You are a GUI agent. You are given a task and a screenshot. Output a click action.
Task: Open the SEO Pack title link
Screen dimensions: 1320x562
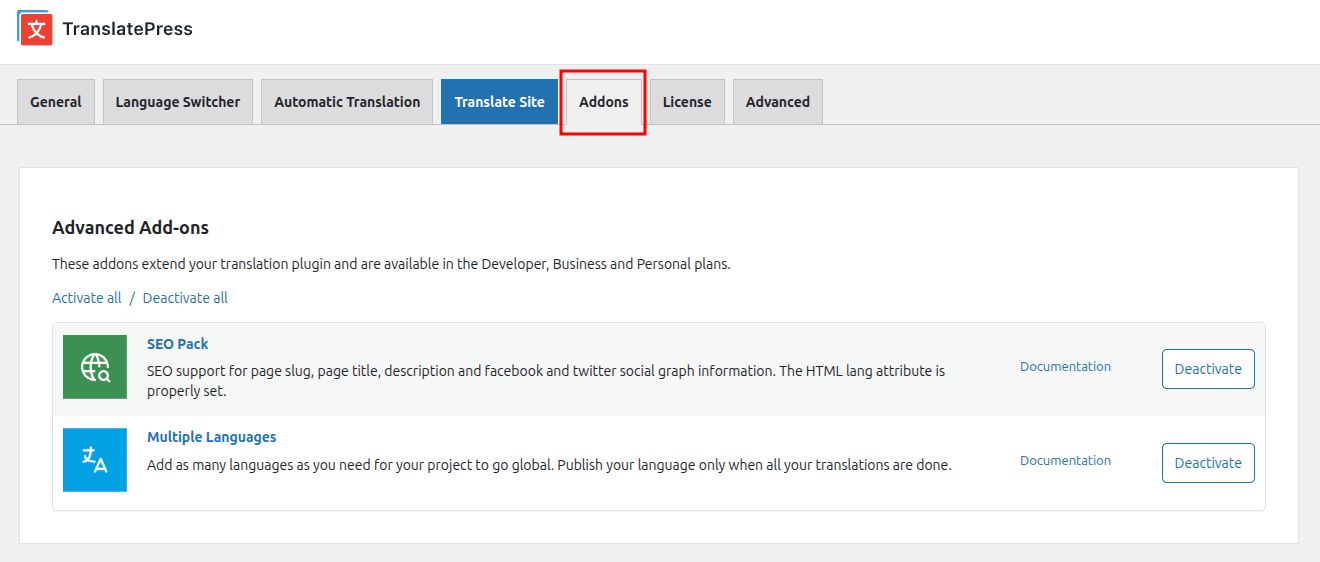(178, 344)
